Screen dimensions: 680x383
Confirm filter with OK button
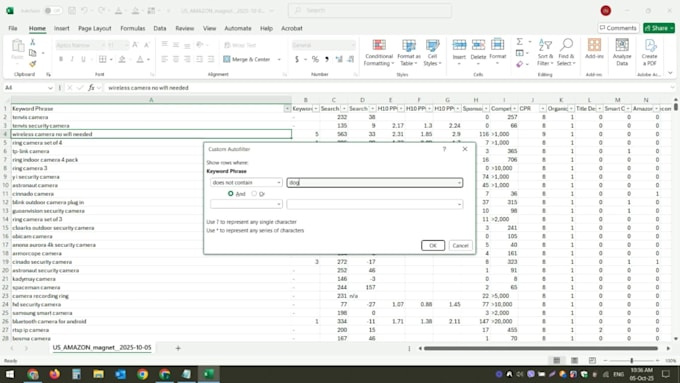(433, 246)
